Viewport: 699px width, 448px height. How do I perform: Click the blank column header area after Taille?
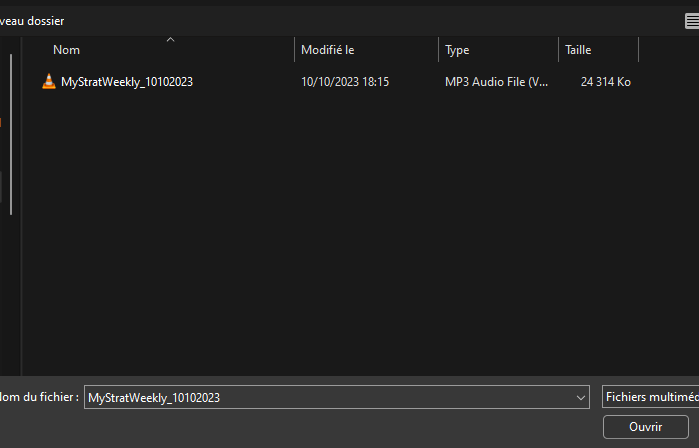tap(668, 50)
